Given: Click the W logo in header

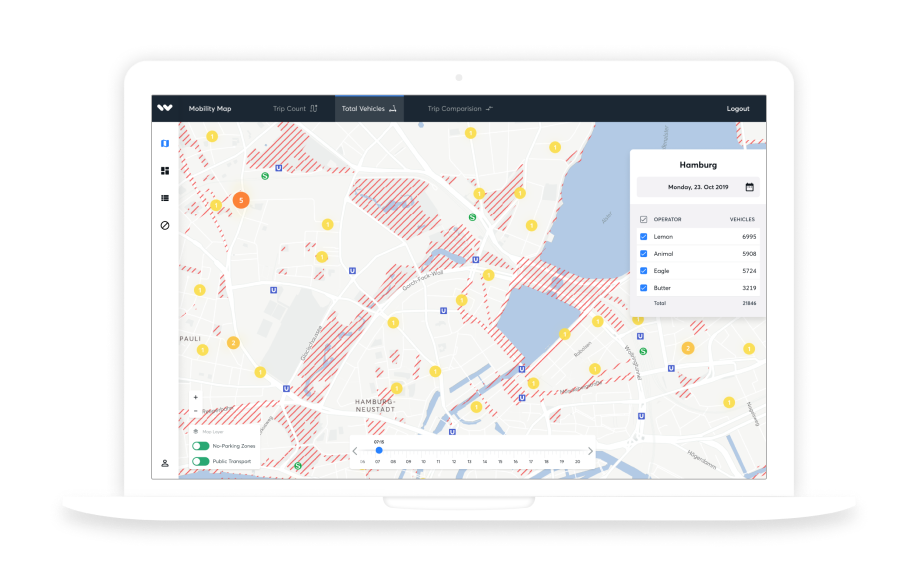Looking at the screenshot, I should [165, 108].
